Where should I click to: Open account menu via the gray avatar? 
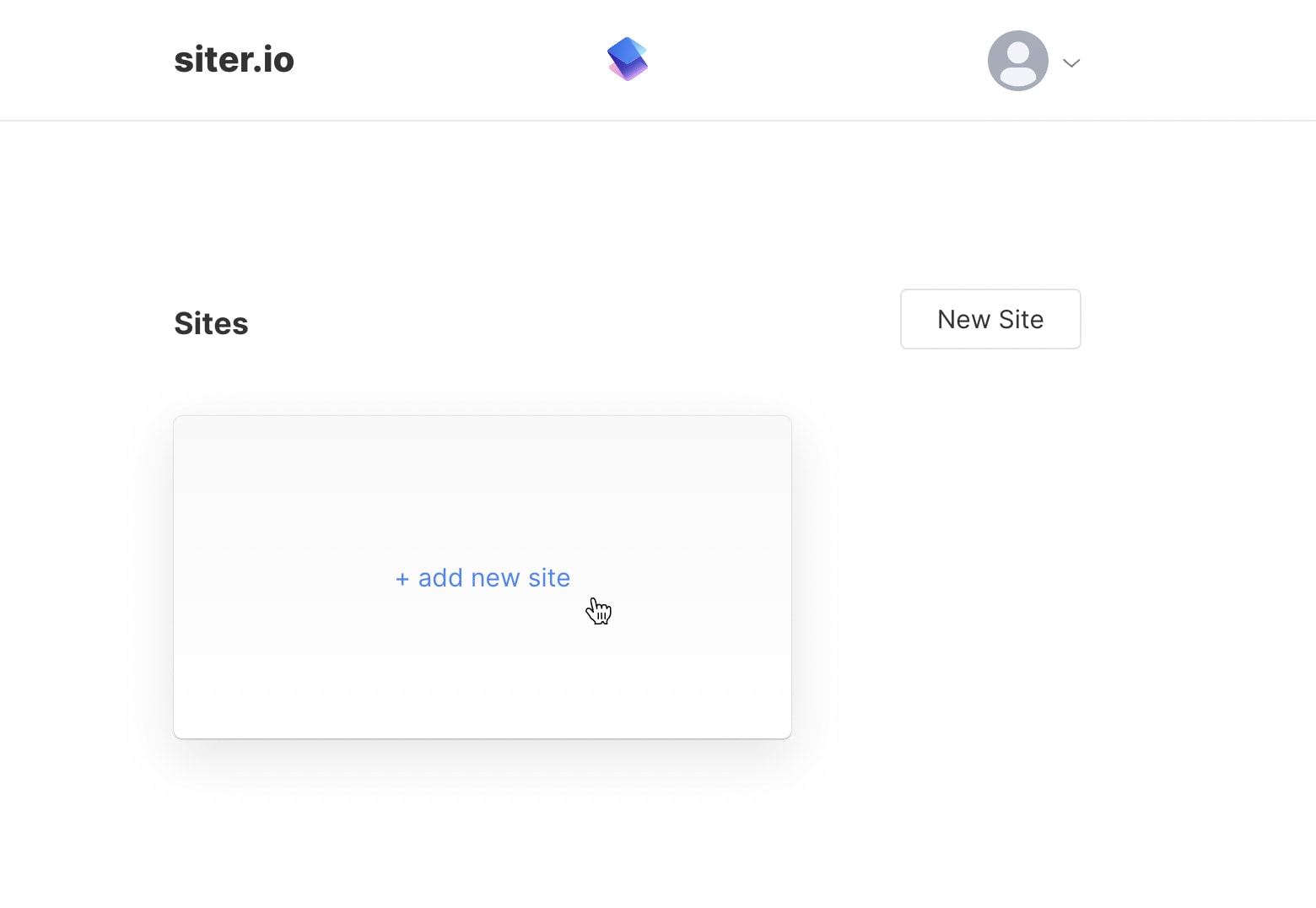(1018, 61)
